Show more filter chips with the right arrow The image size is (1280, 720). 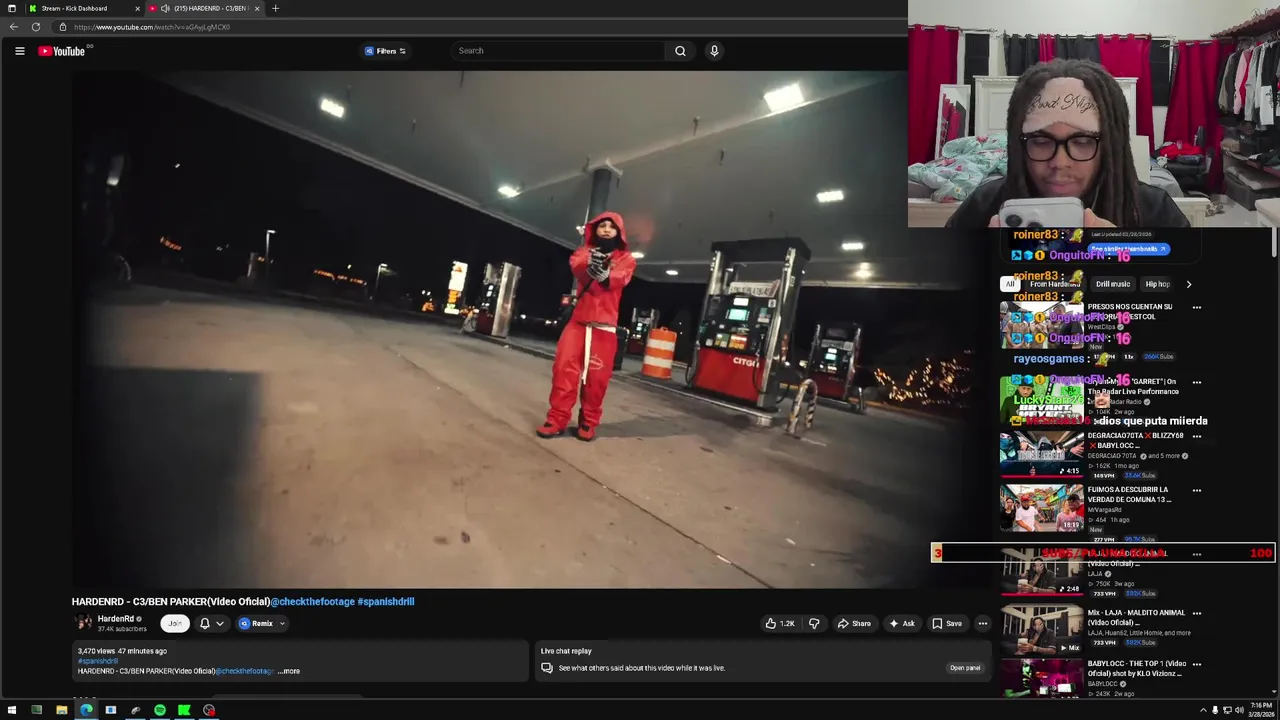click(1188, 284)
